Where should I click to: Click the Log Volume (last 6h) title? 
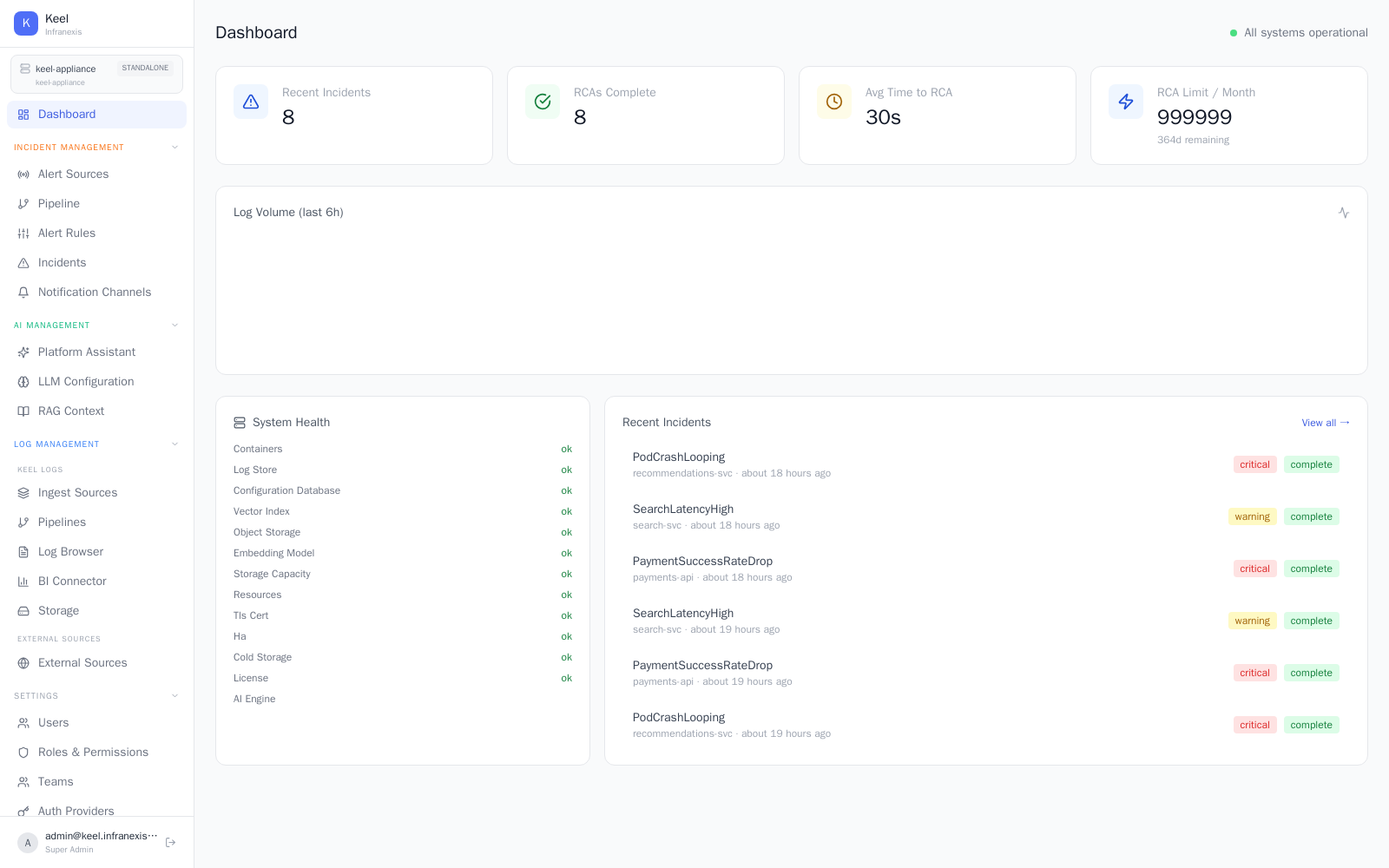point(288,213)
